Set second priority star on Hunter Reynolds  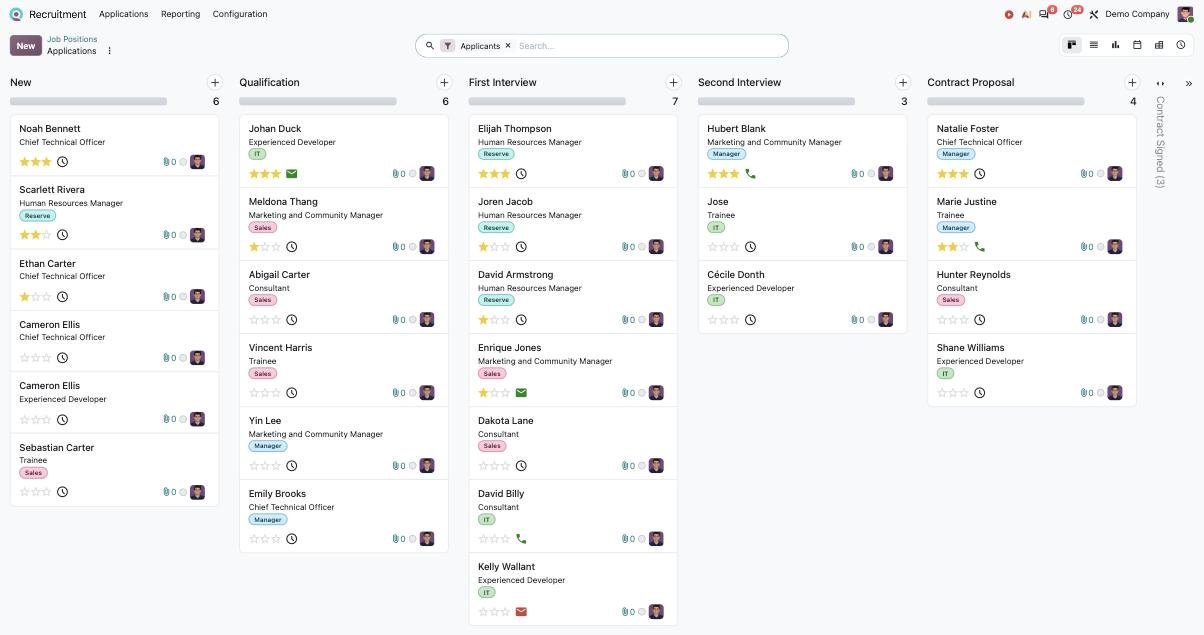(953, 320)
